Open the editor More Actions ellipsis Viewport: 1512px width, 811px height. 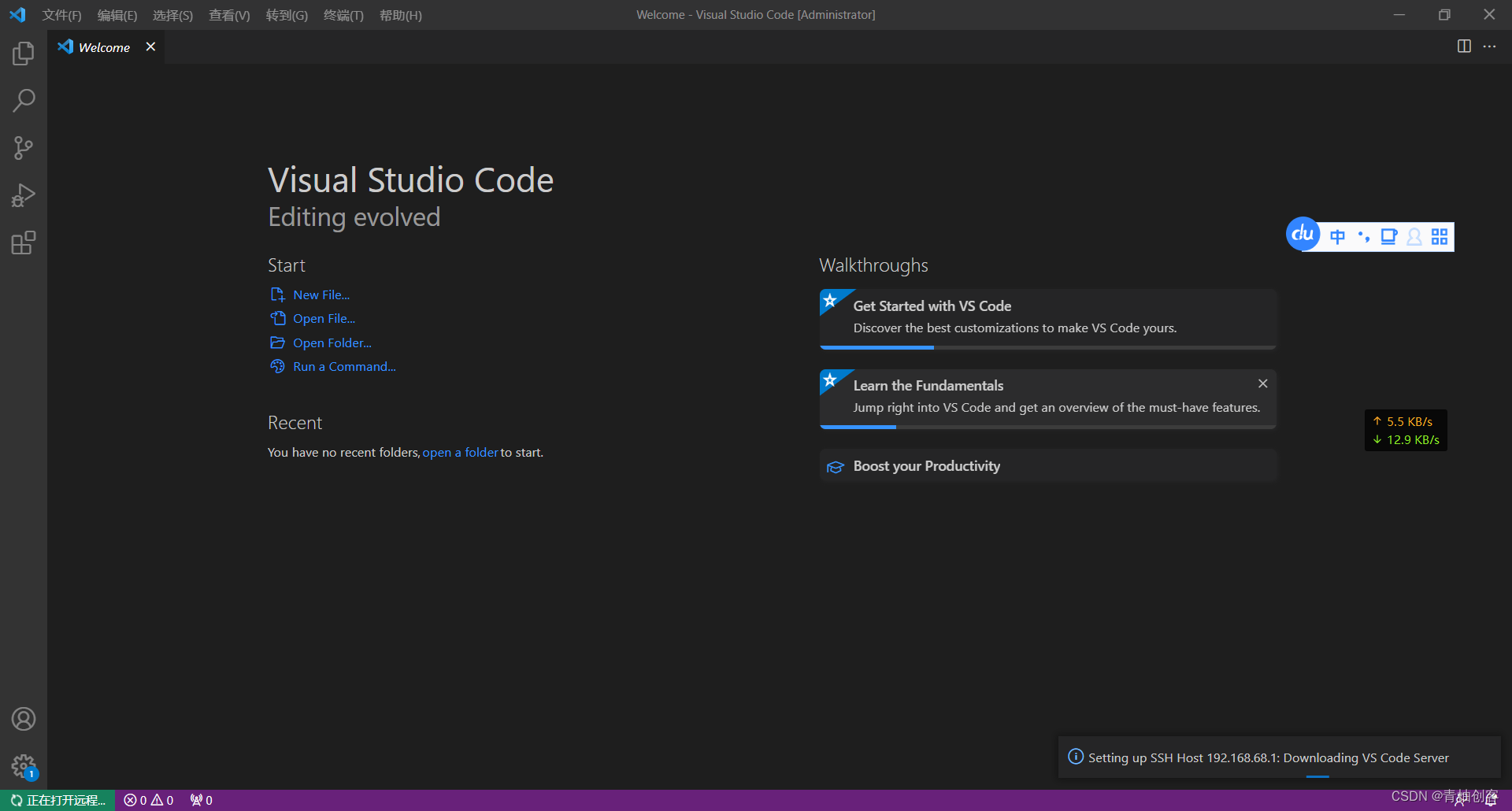(1489, 46)
